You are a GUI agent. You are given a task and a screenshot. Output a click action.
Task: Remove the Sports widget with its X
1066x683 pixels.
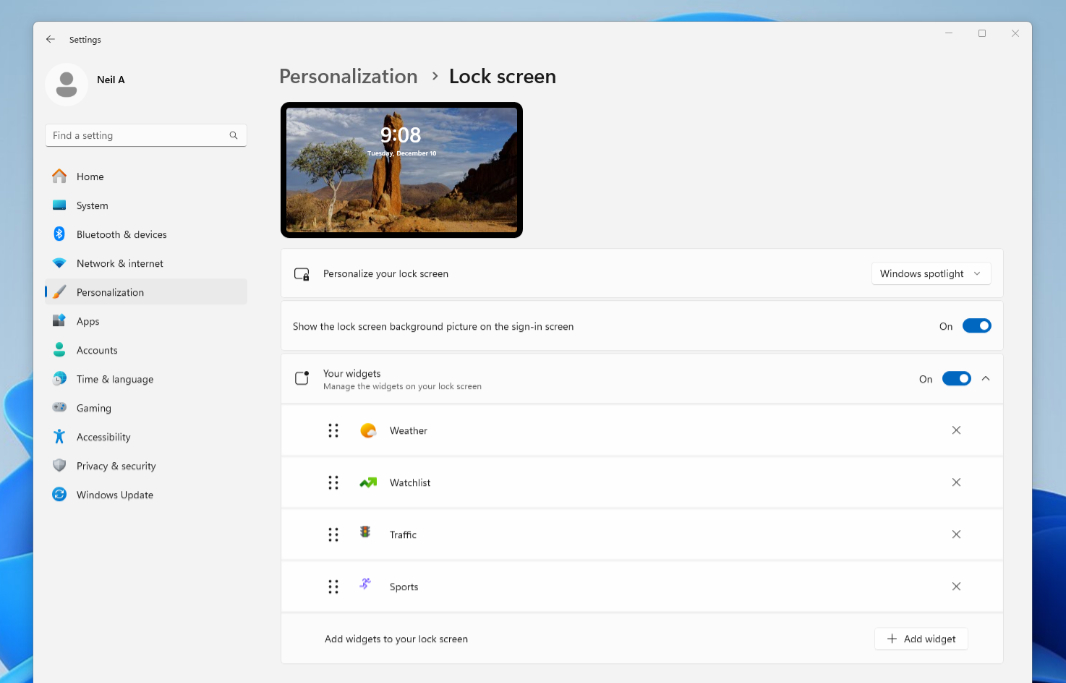[x=956, y=586]
